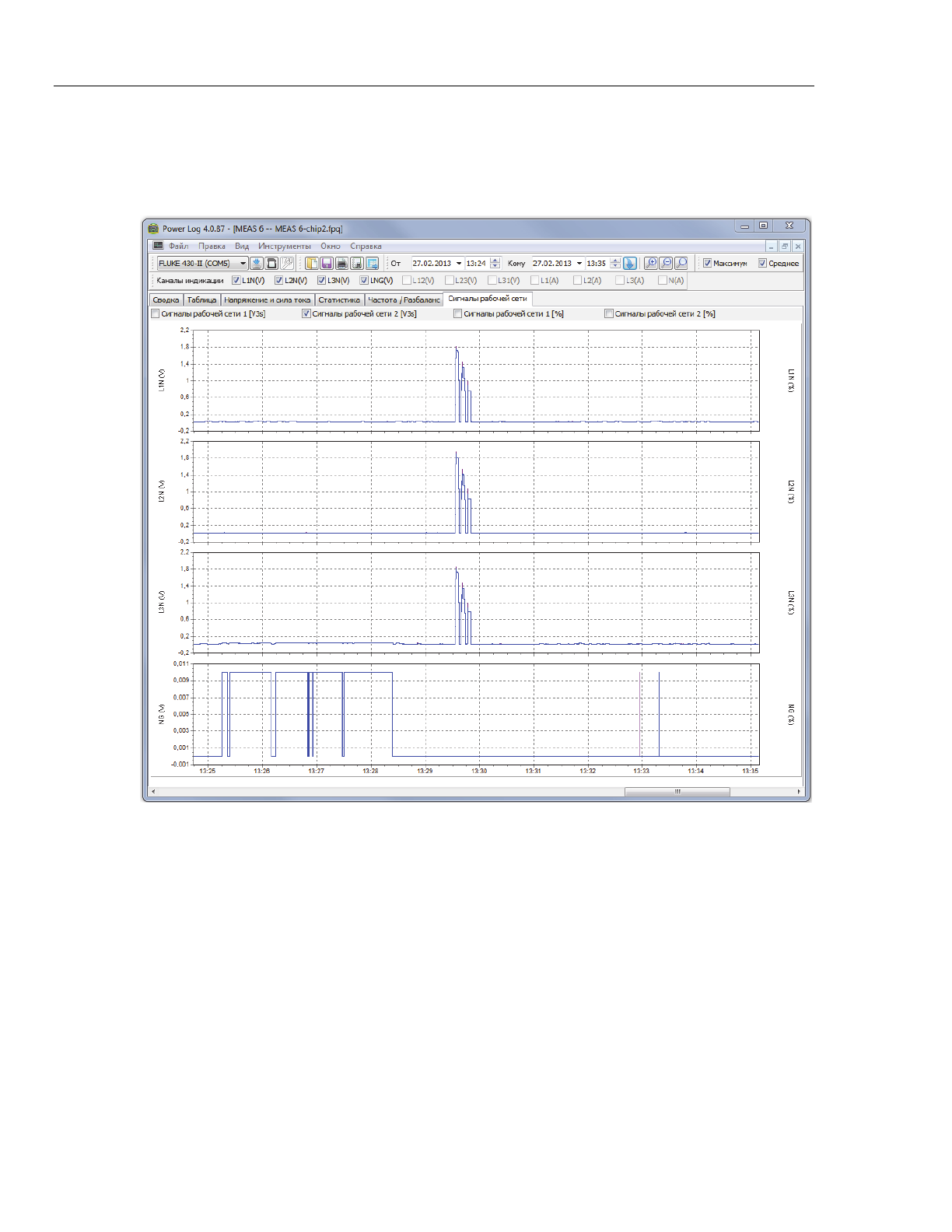Disable the Максимум checkbox

708,264
